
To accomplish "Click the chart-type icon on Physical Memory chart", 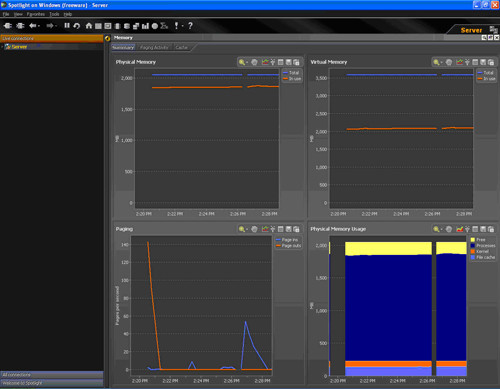I will click(265, 62).
